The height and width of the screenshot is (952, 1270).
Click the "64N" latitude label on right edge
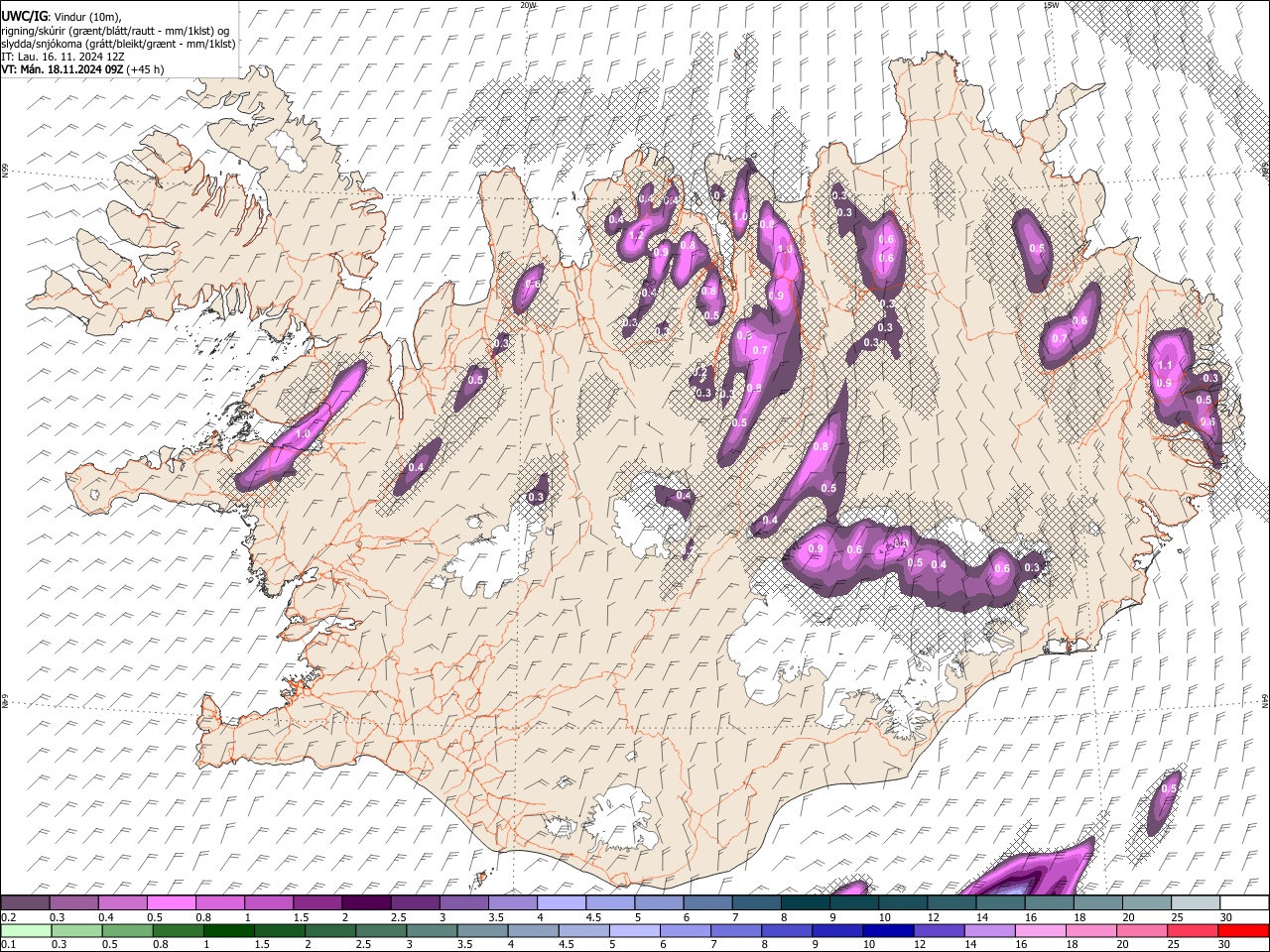(x=1265, y=700)
